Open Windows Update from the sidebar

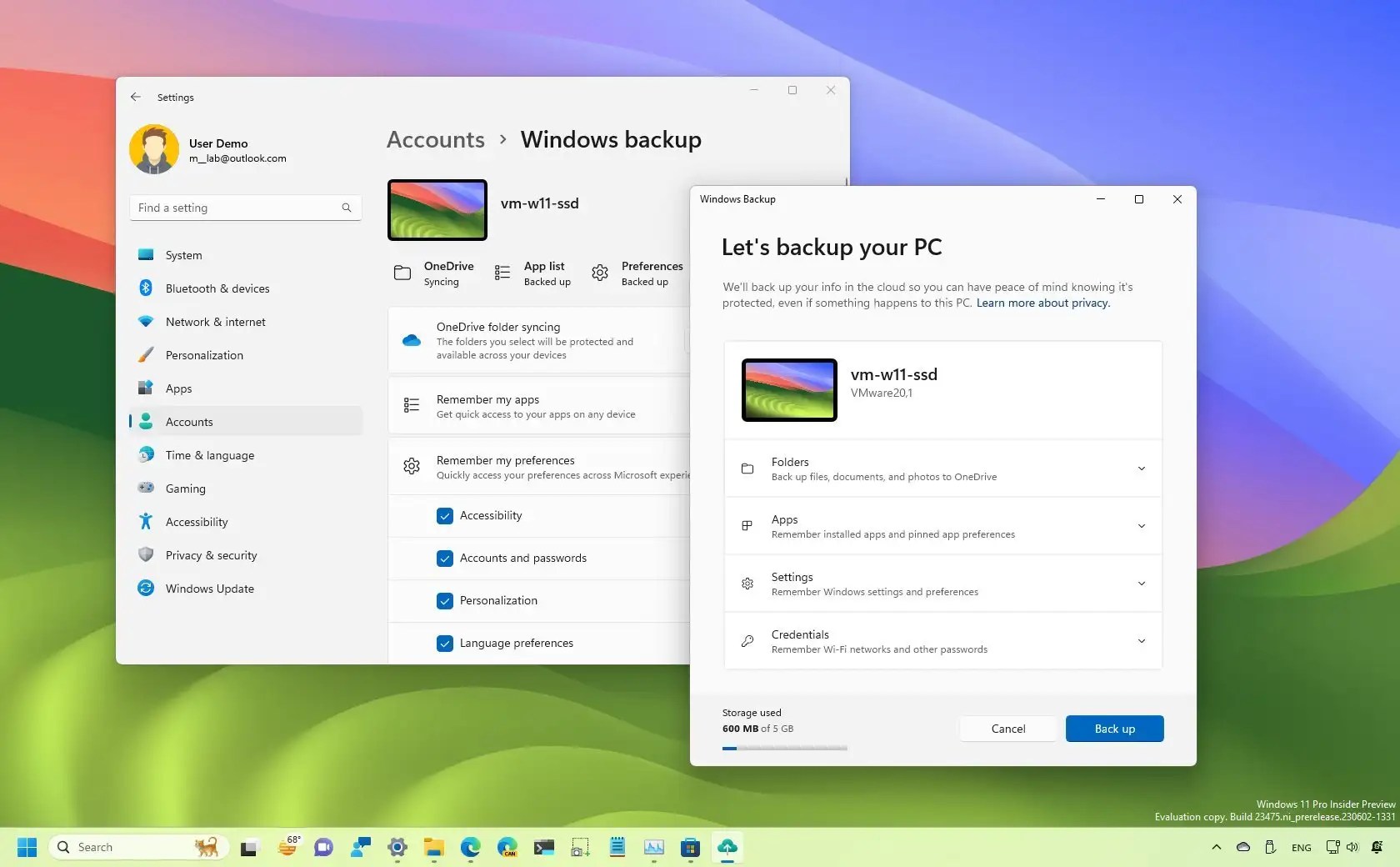(209, 588)
